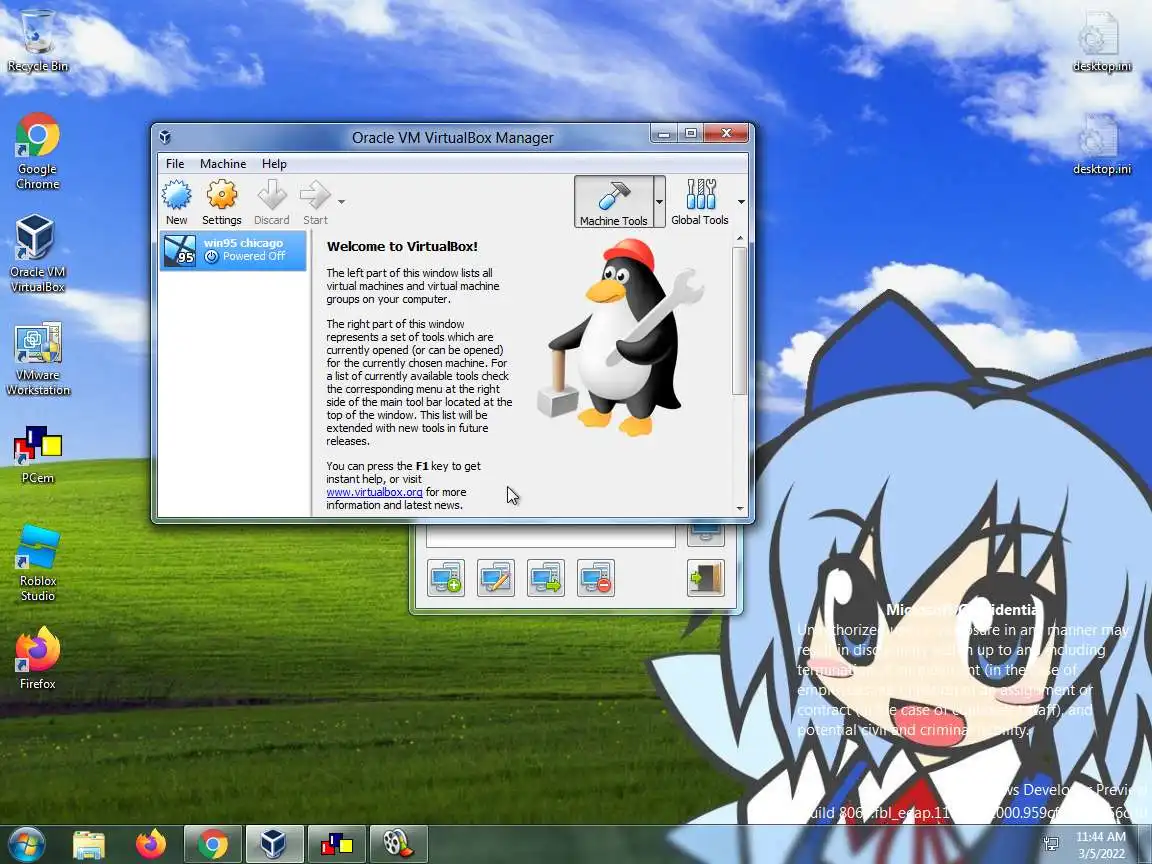Click the Chrome taskbar icon
1152x864 pixels.
[212, 844]
